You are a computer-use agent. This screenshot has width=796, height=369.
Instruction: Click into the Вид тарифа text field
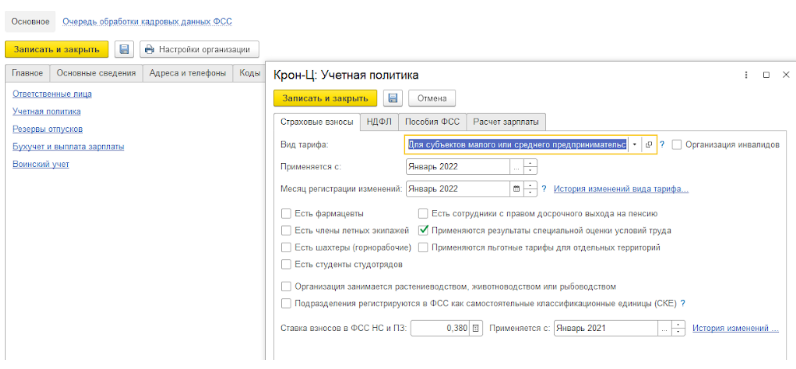tap(517, 145)
